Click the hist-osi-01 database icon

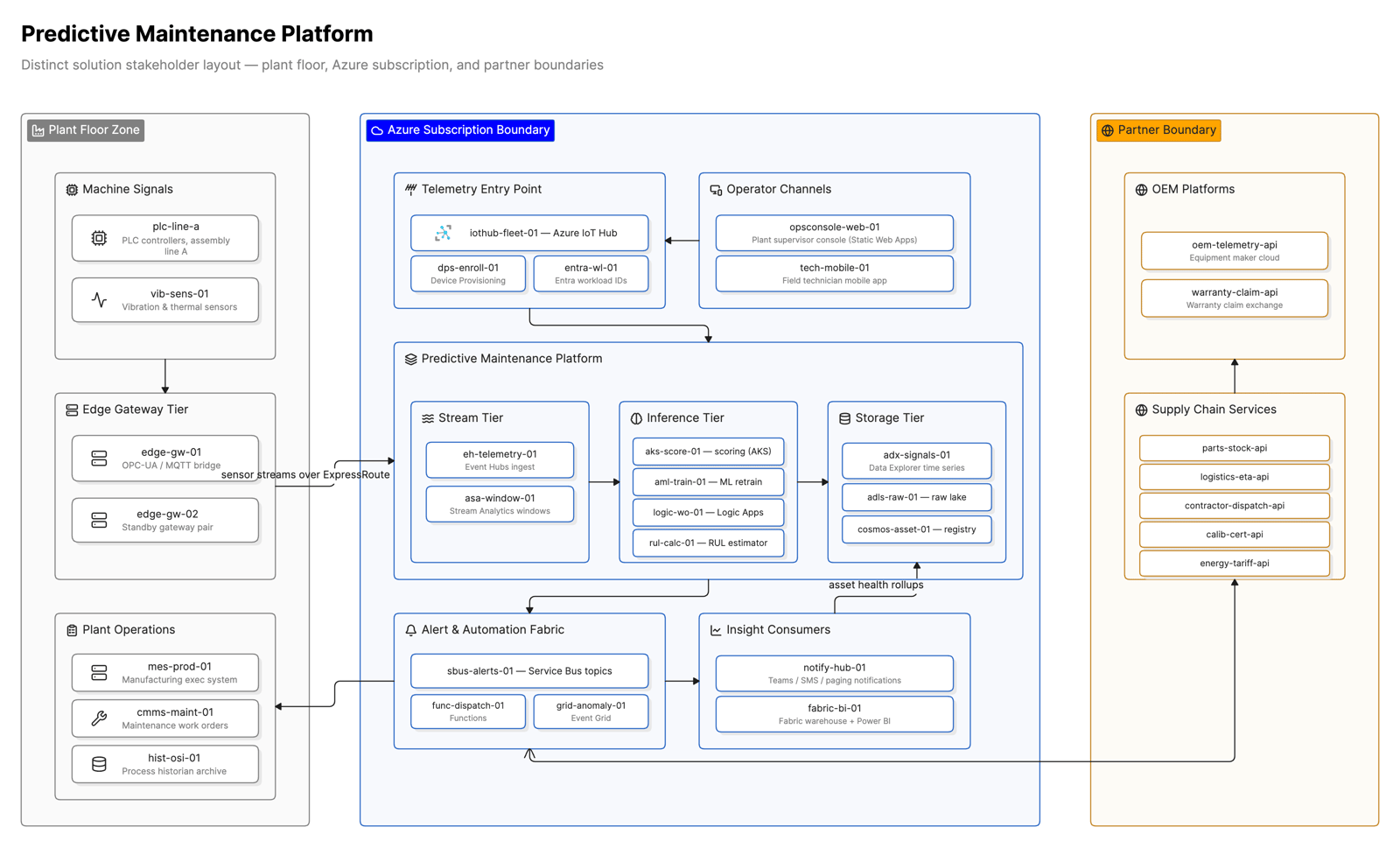99,764
